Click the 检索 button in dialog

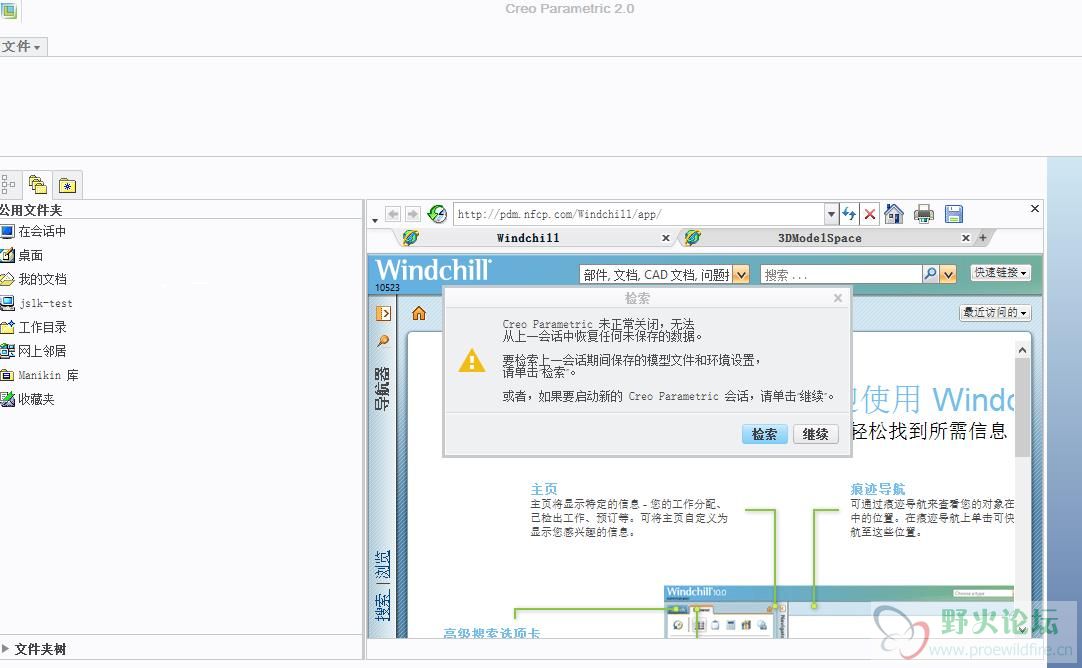(x=765, y=434)
